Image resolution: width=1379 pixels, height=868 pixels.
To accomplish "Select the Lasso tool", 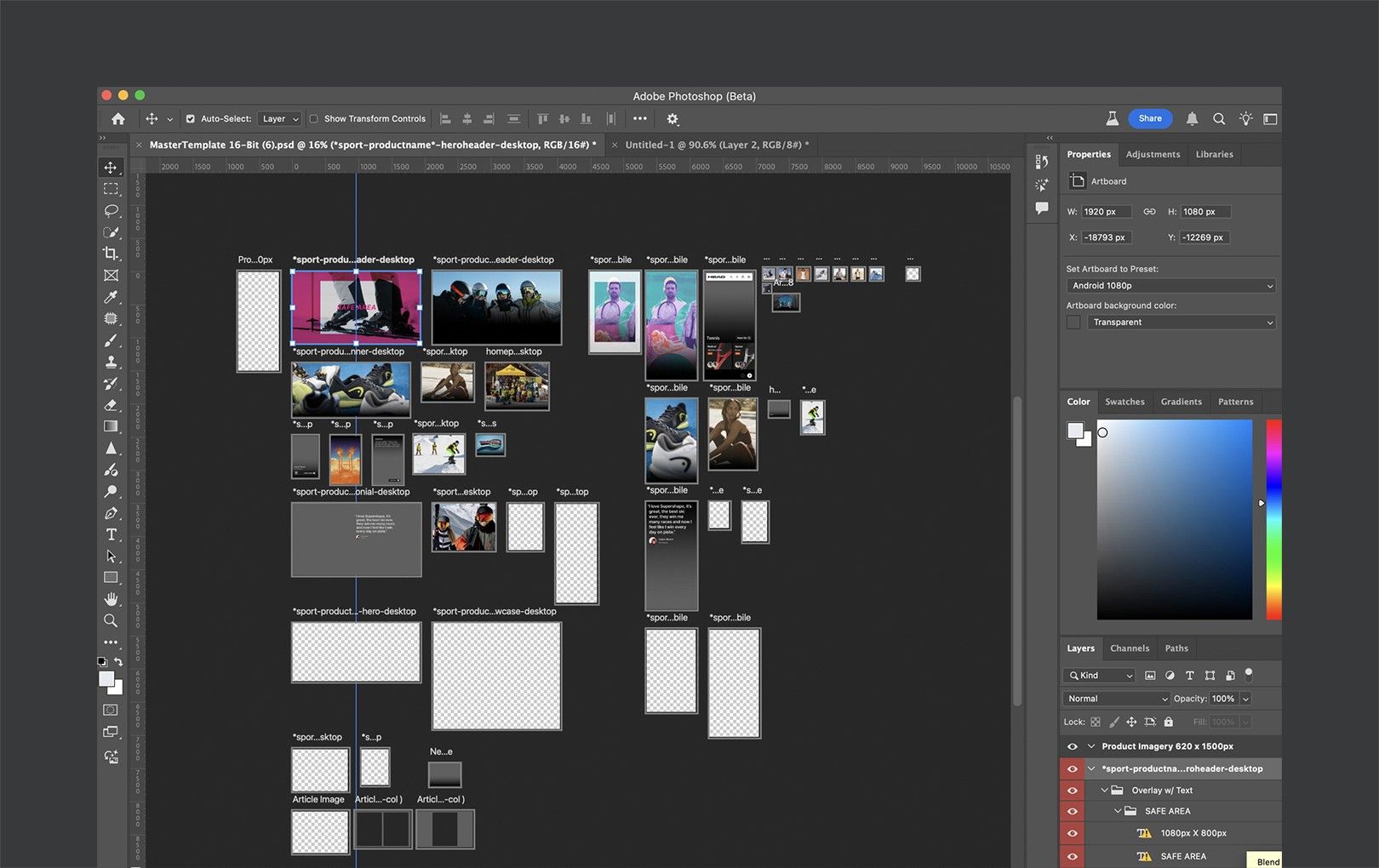I will pyautogui.click(x=111, y=210).
